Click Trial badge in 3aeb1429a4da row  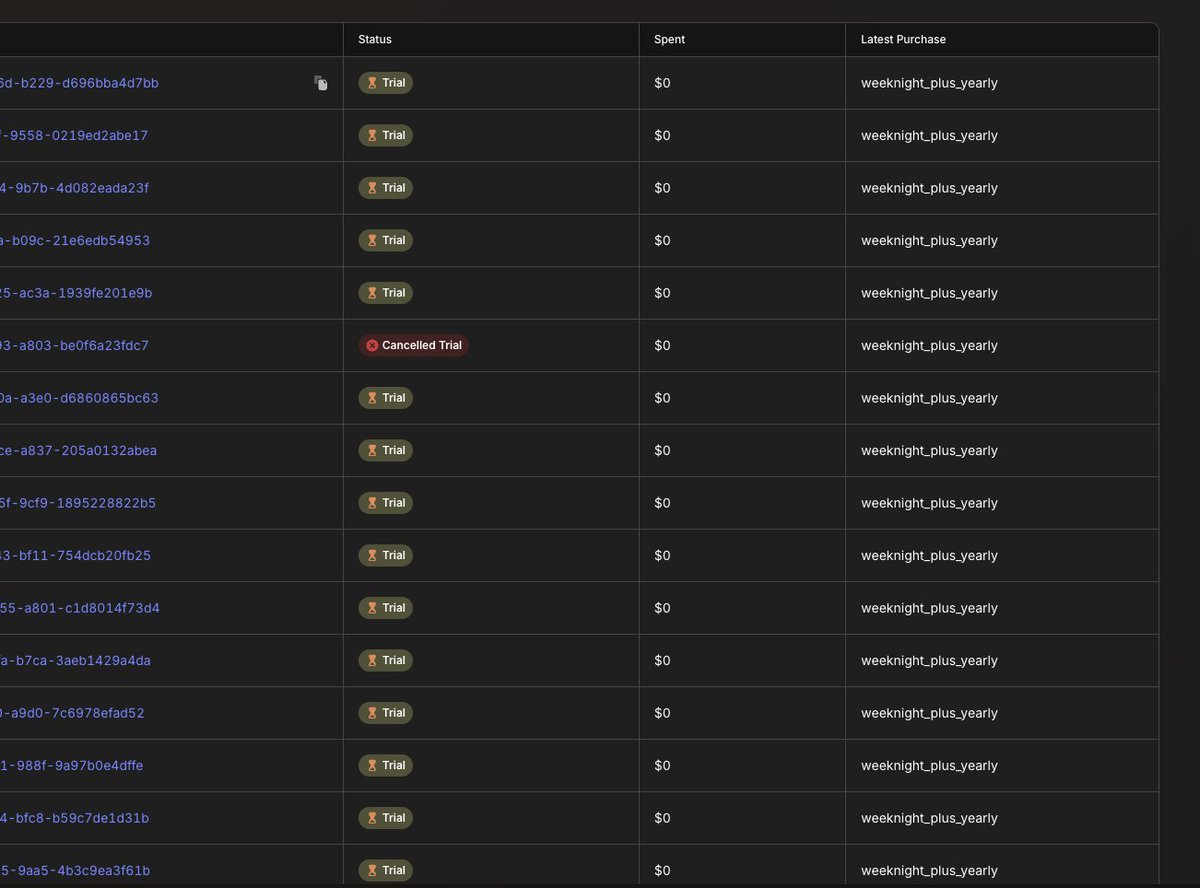(386, 660)
